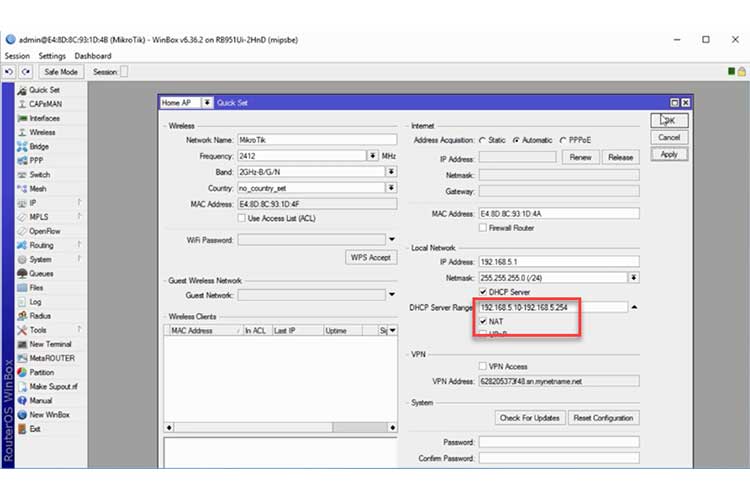Viewport: 750px width, 500px height.
Task: Open the Interfaces sidebar item
Action: [44, 118]
